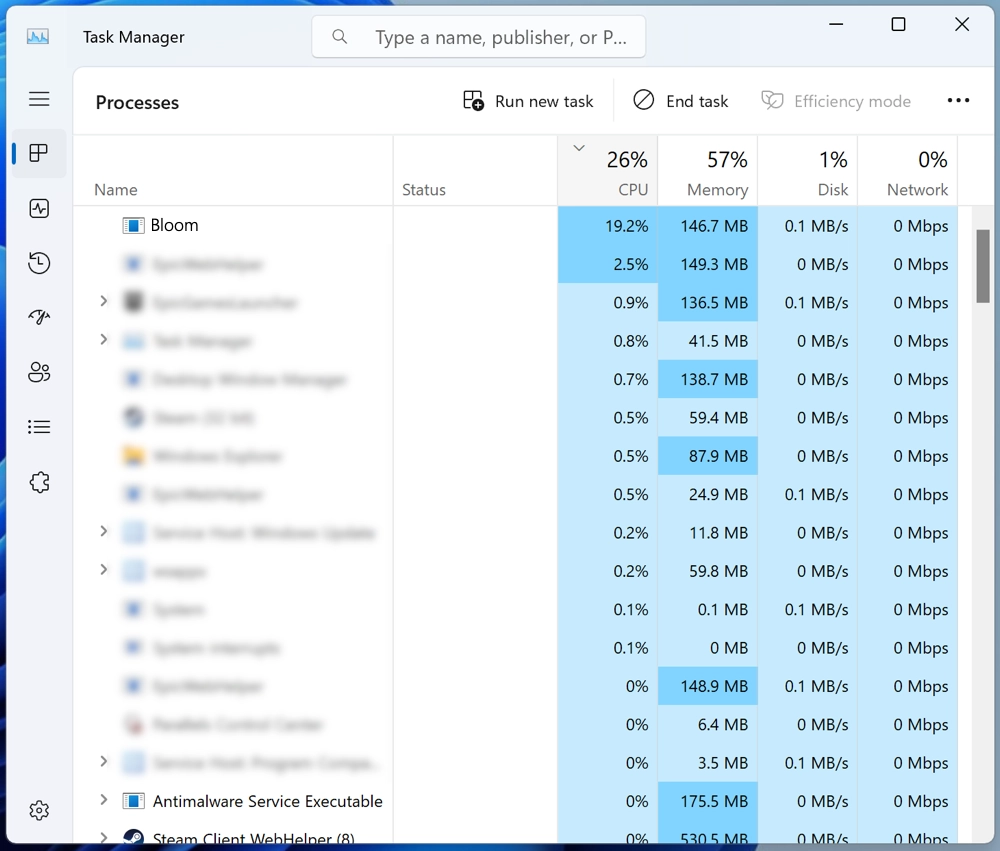The width and height of the screenshot is (1000, 851).
Task: Expand the Steam Client WebHelper process group
Action: coord(104,839)
